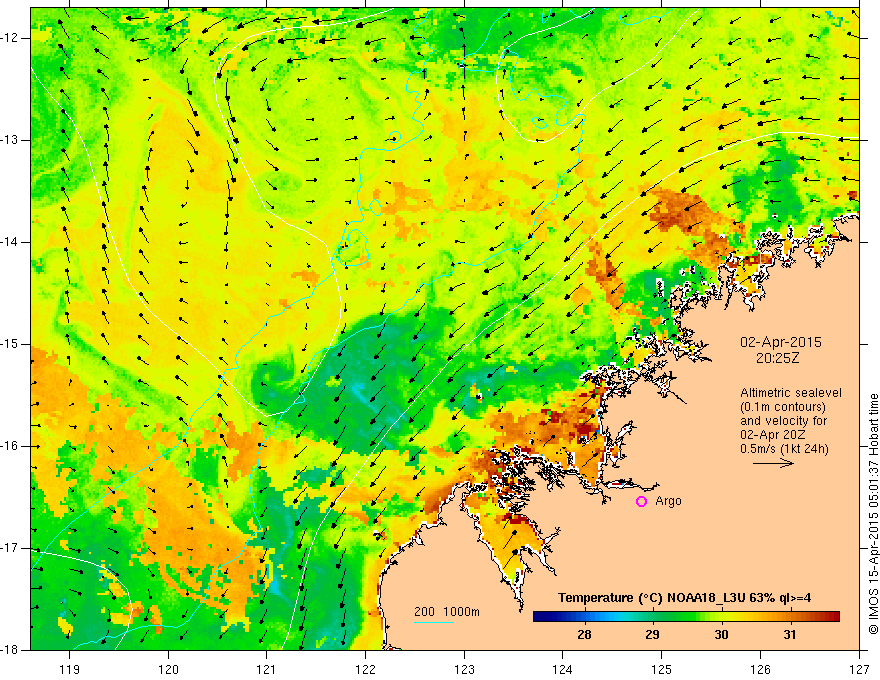The height and width of the screenshot is (680, 880).
Task: Click longitude label 125 on the axis
Action: 662,669
